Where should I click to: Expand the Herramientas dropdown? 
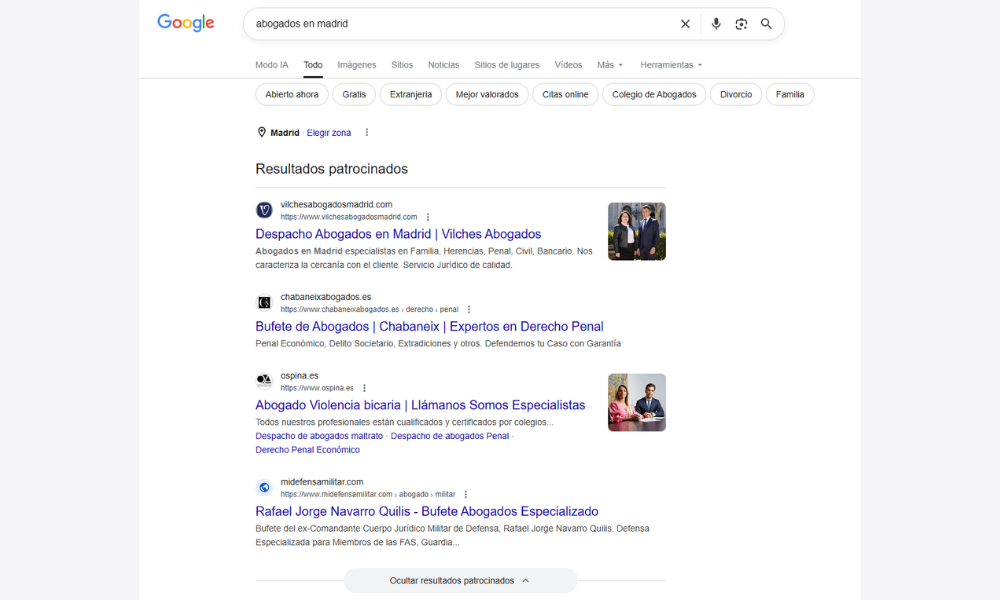[671, 65]
